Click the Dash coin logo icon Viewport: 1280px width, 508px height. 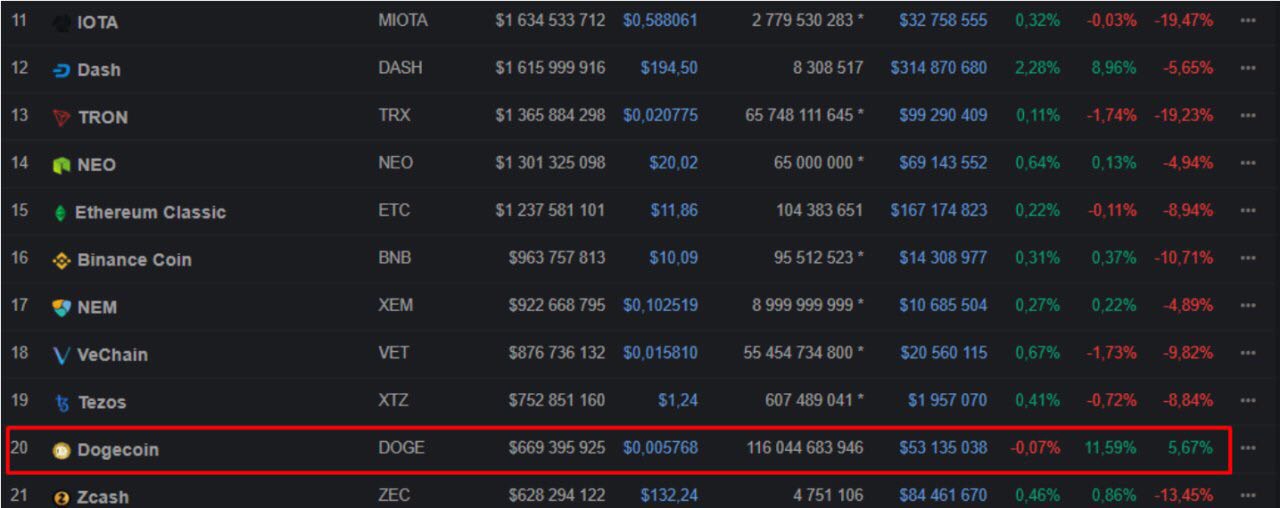[x=62, y=70]
